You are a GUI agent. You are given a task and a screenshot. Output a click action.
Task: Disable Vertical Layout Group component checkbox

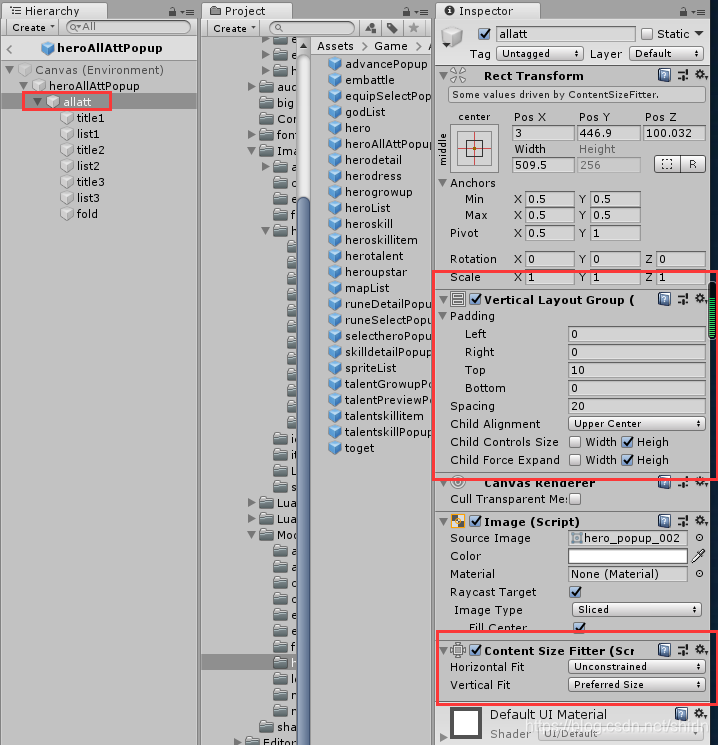click(475, 299)
